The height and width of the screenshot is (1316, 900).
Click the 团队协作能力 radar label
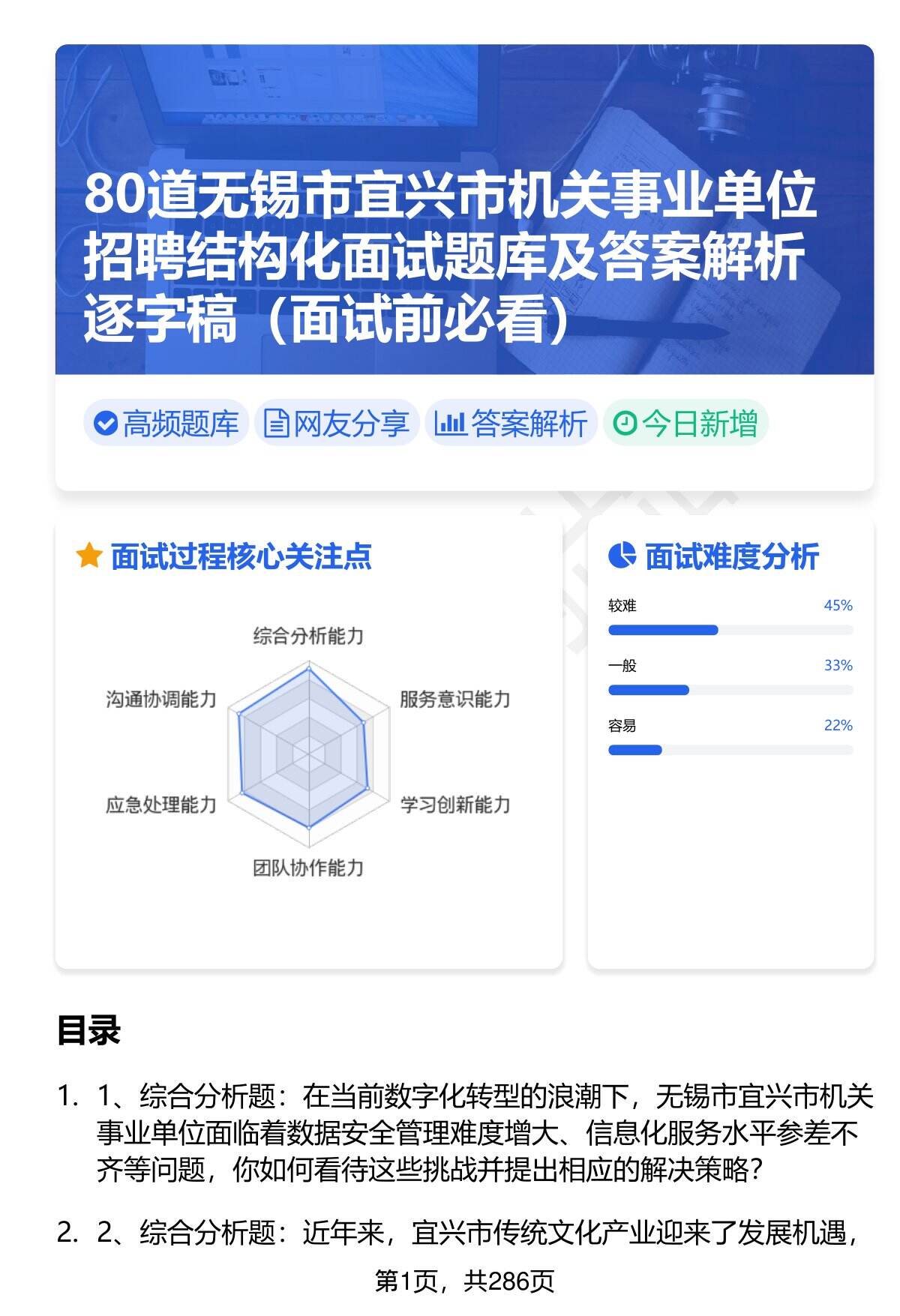(308, 868)
